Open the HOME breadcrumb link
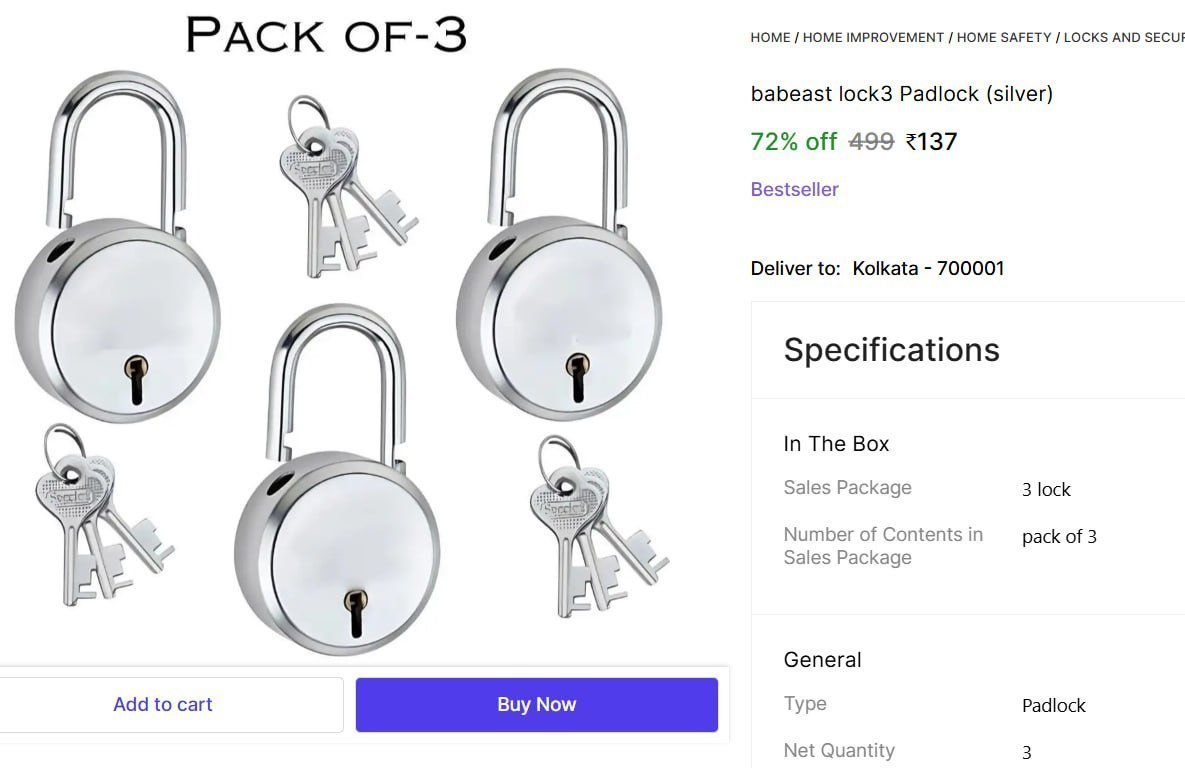Image resolution: width=1185 pixels, height=768 pixels. (769, 37)
